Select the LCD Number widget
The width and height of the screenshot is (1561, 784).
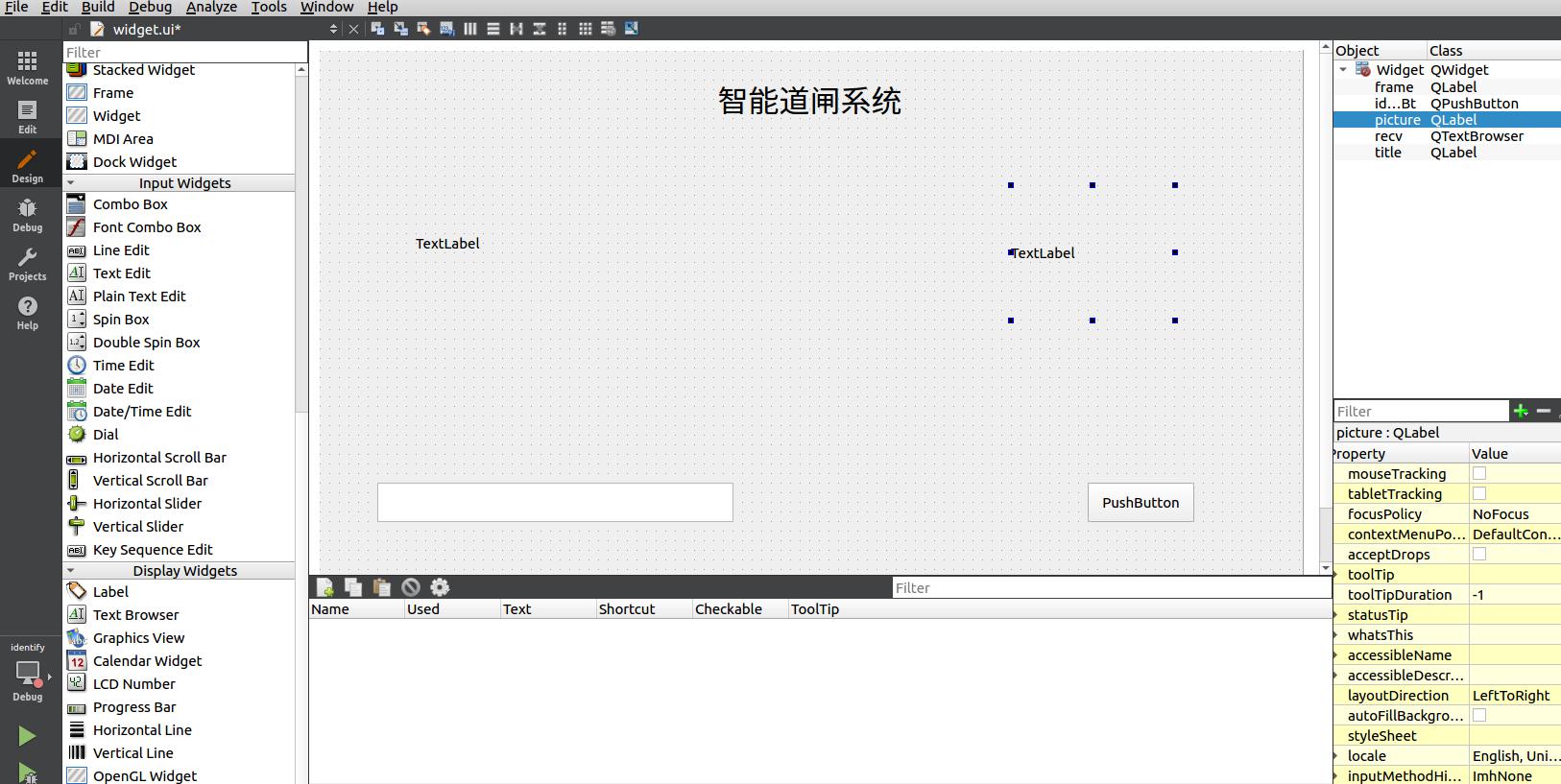[x=134, y=683]
